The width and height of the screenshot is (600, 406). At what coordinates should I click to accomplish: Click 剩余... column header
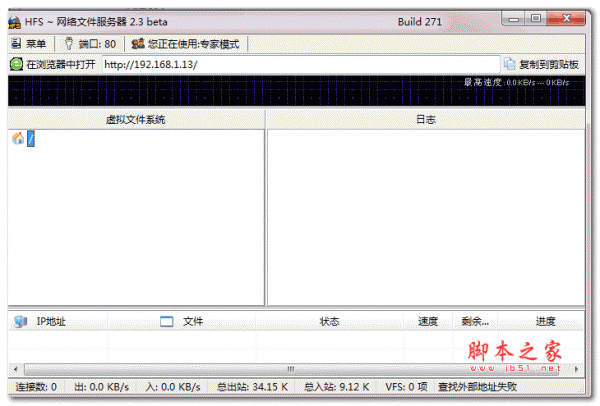pos(475,321)
